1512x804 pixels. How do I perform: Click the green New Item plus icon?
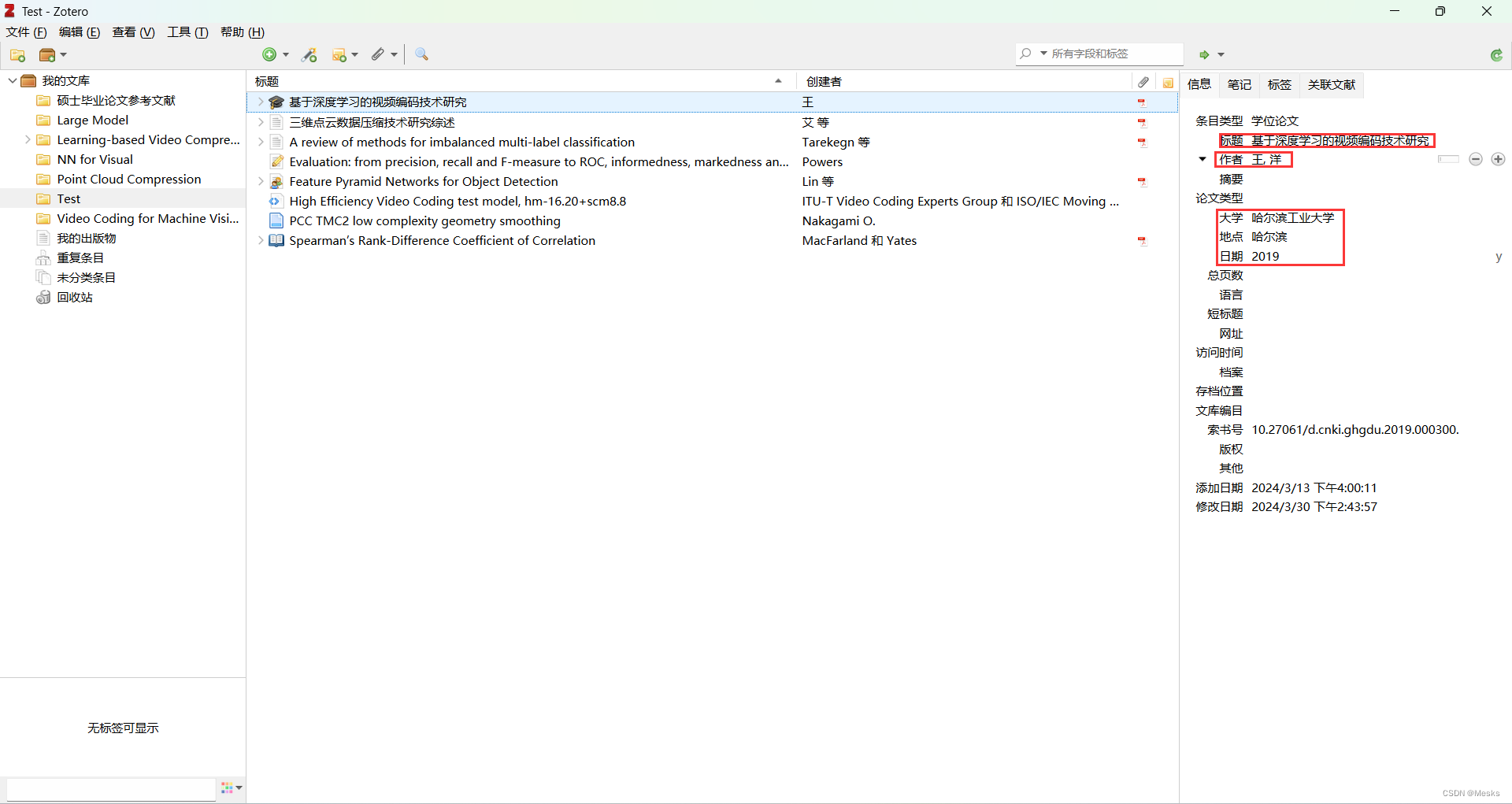269,54
